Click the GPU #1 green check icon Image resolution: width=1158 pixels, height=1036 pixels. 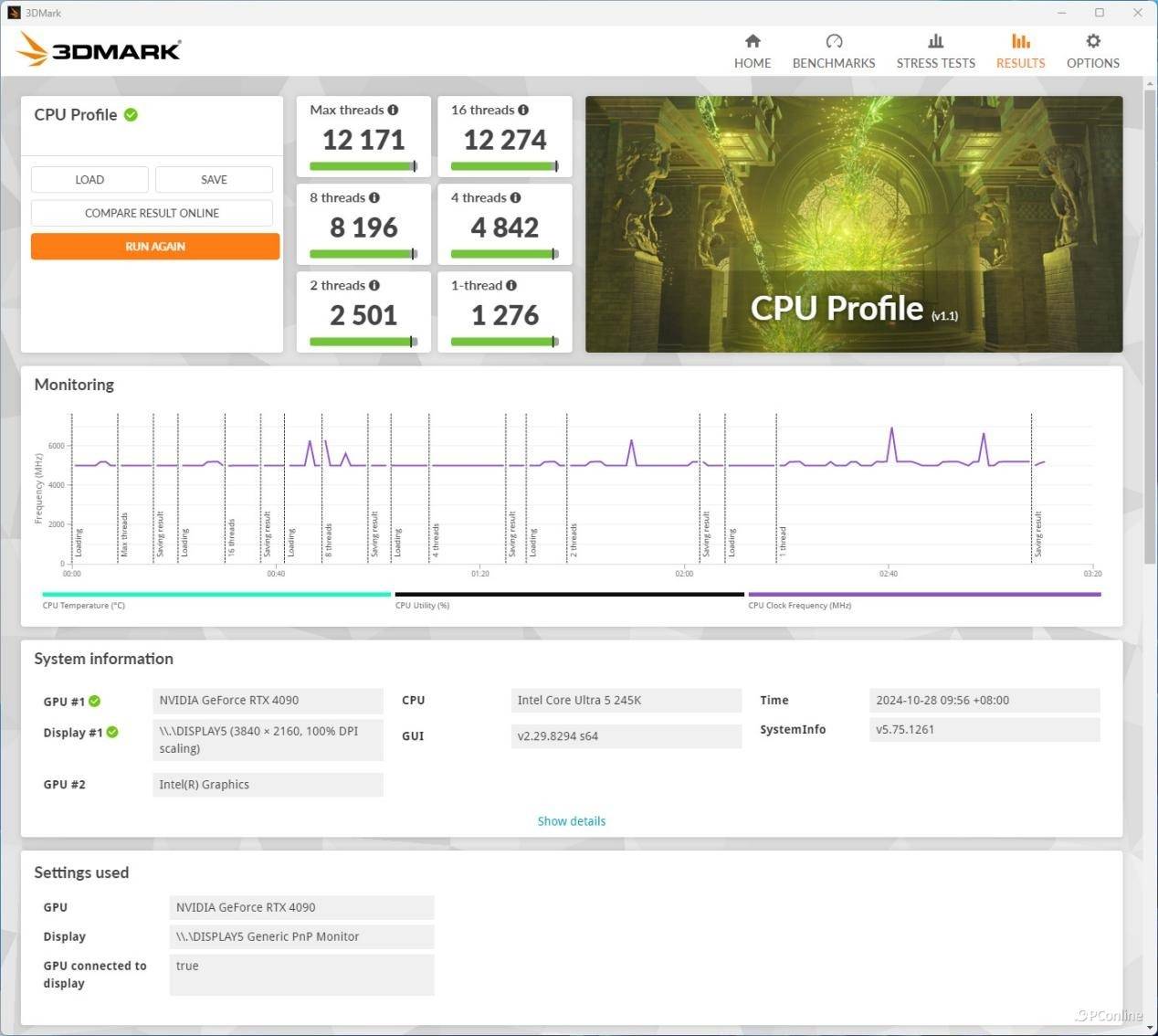pos(95,701)
